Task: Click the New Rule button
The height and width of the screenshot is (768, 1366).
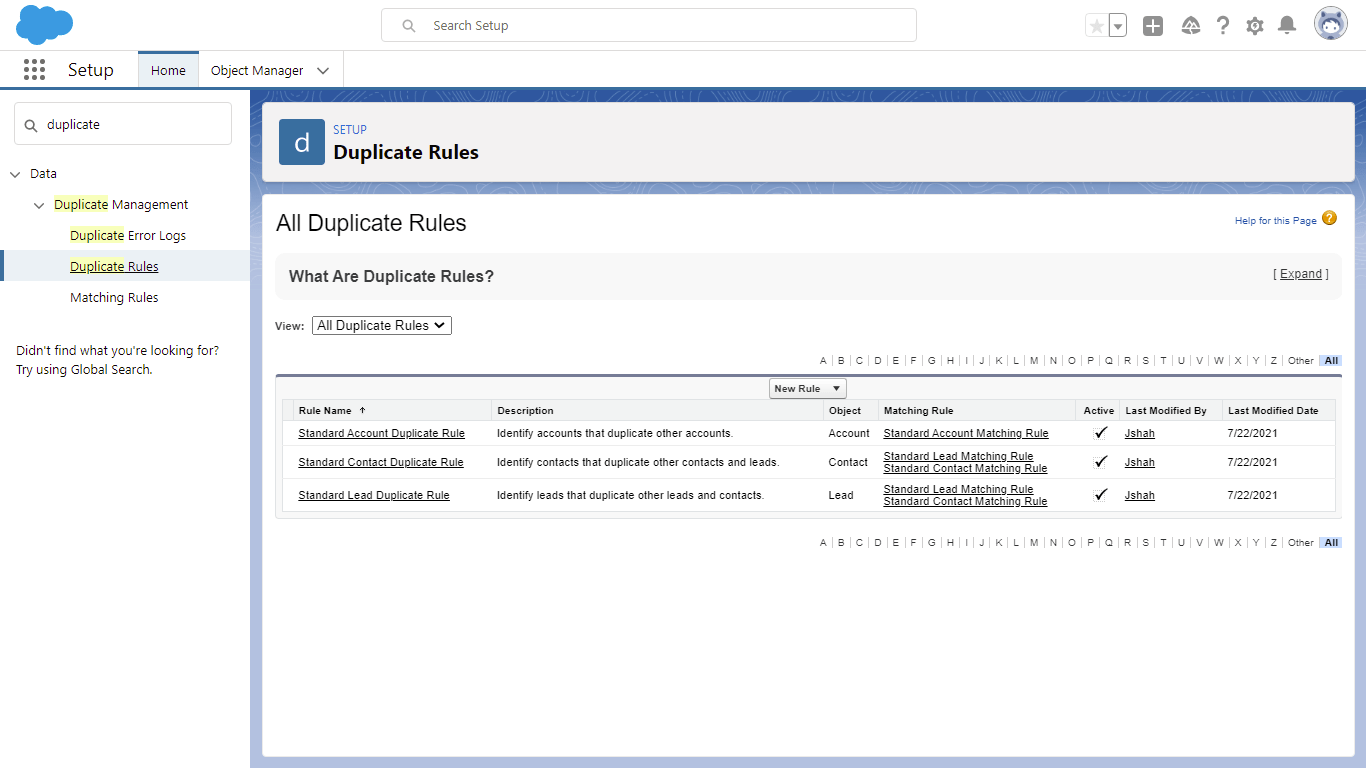Action: (x=797, y=389)
